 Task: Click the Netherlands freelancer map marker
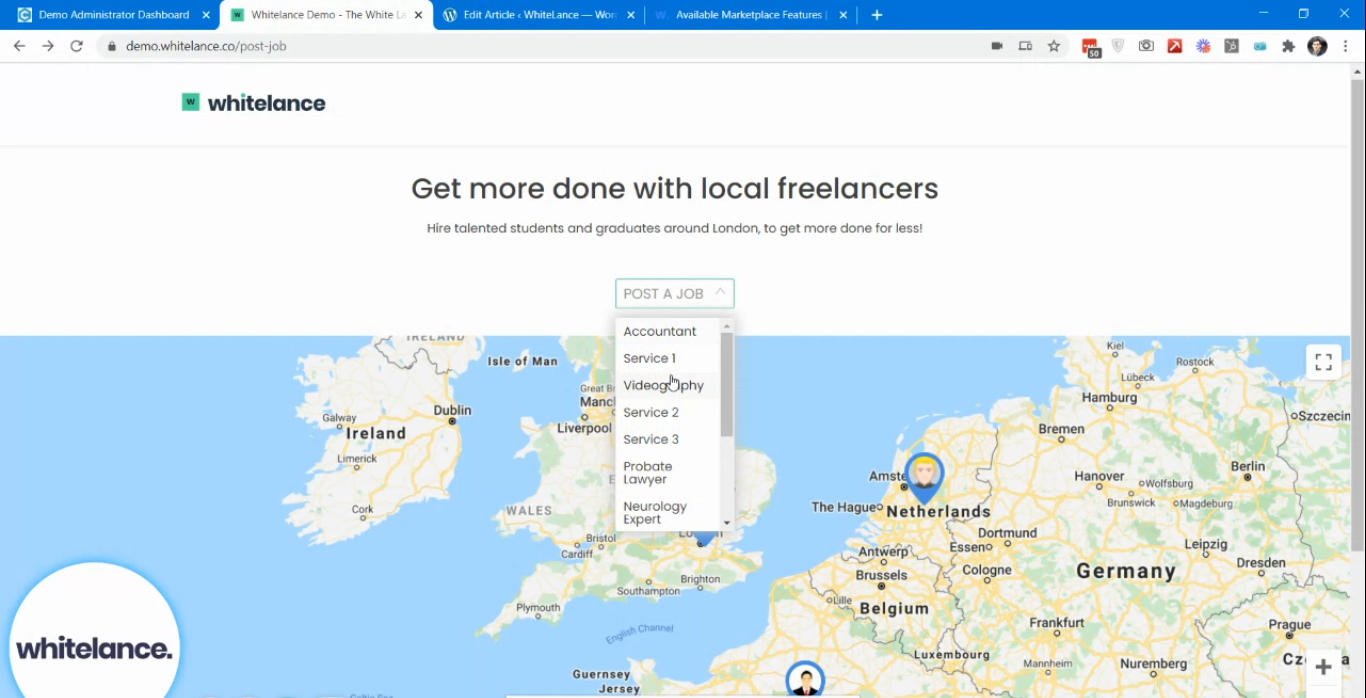click(924, 476)
